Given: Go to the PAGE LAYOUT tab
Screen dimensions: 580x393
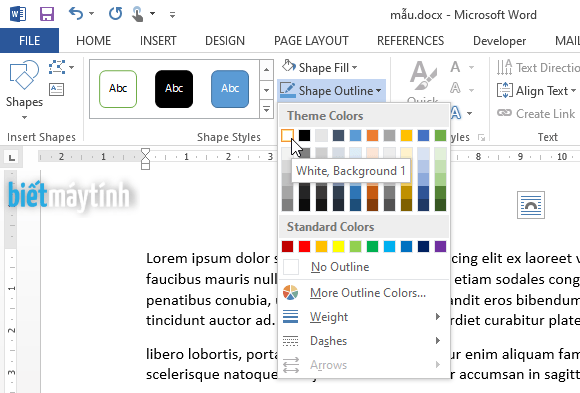Looking at the screenshot, I should 311,40.
